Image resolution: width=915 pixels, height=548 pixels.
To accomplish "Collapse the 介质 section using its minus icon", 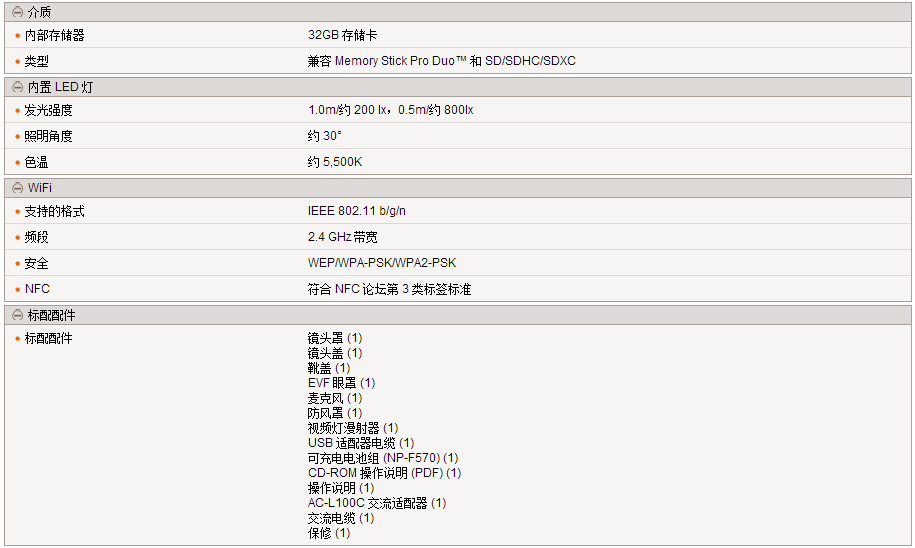I will [17, 12].
